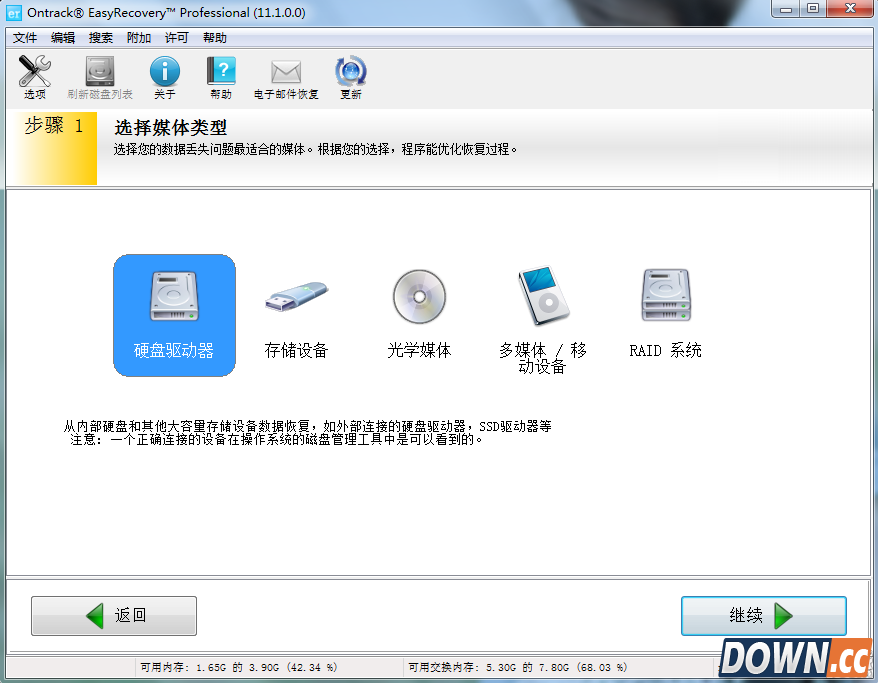Check updates with the 更新 icon
The image size is (878, 683).
point(350,77)
